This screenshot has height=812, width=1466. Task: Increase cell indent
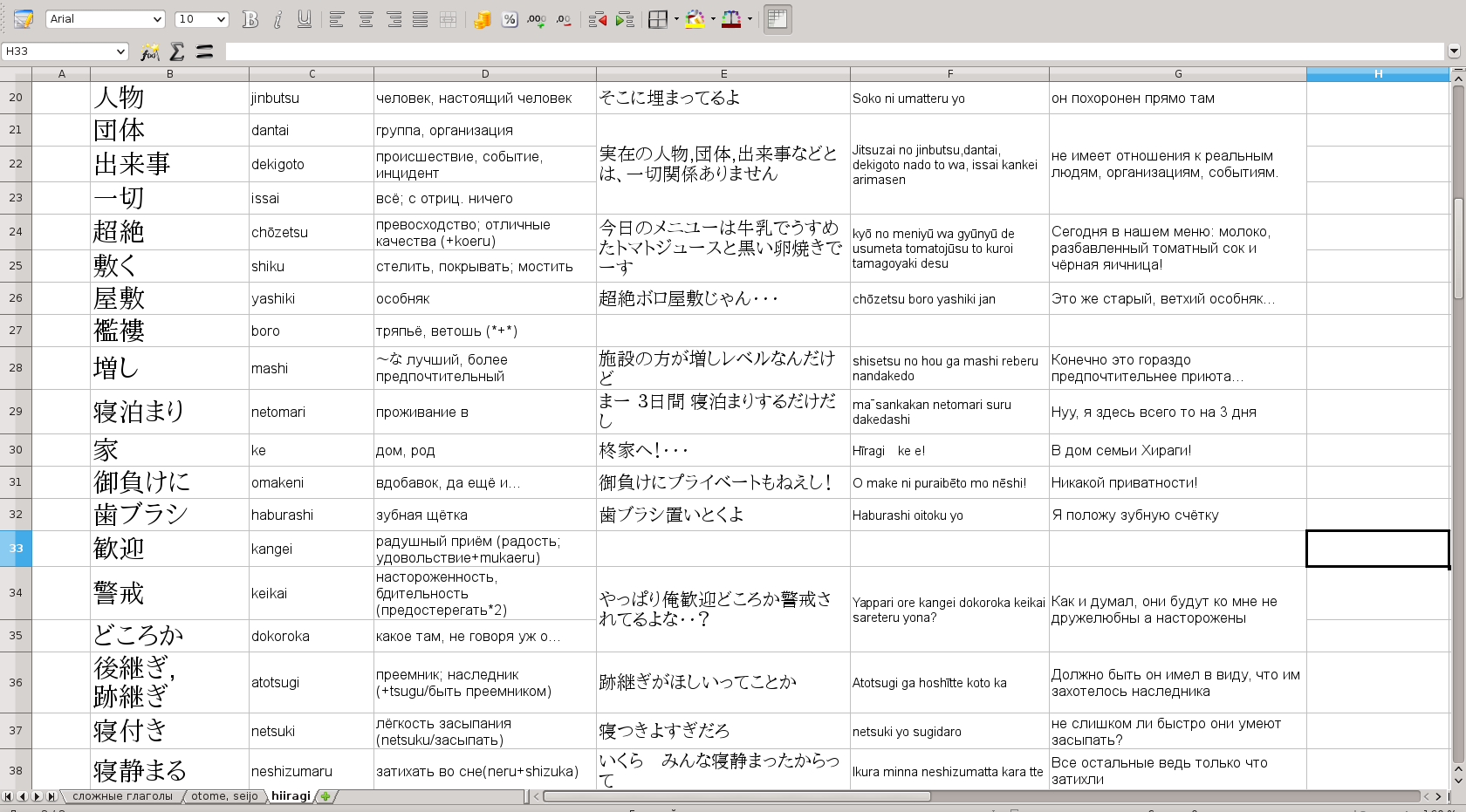click(625, 19)
